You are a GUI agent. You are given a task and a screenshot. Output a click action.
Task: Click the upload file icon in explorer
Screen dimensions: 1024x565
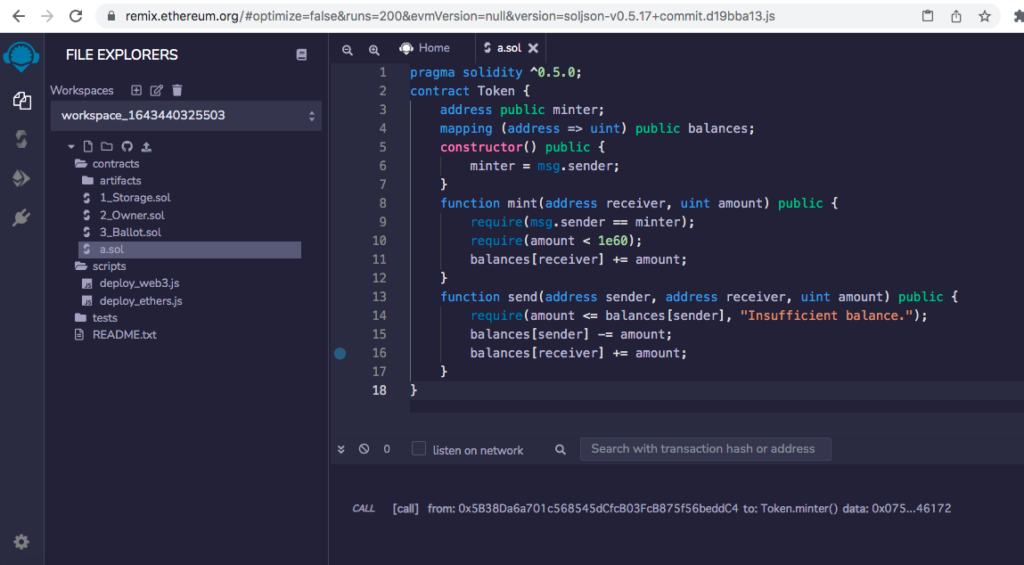146,146
